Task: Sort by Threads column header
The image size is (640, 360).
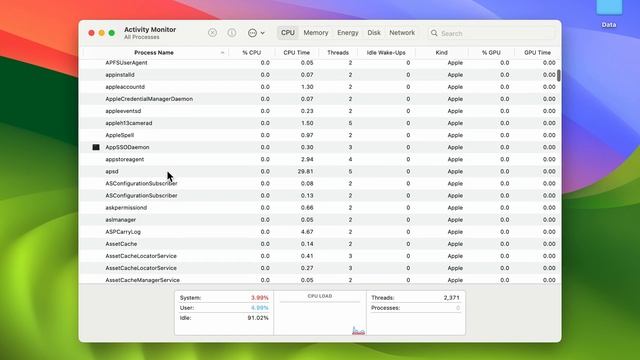Action: click(338, 53)
